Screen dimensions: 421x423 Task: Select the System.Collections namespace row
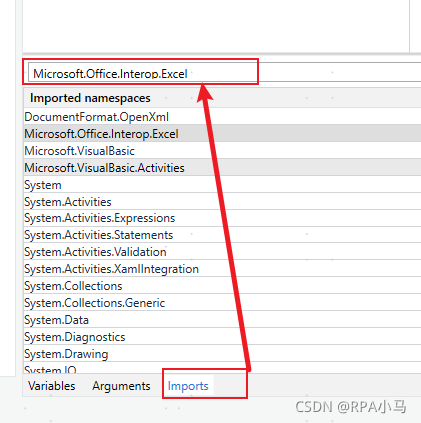pos(222,286)
